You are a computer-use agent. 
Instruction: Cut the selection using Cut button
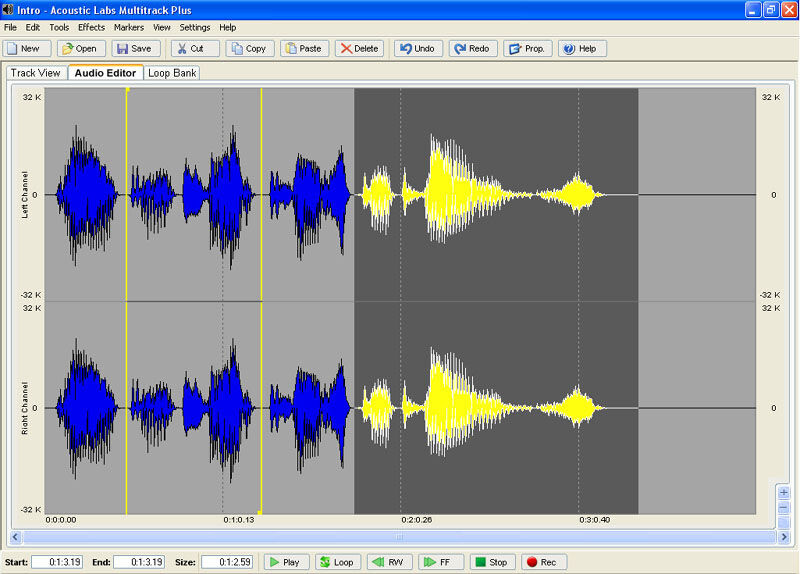click(195, 48)
